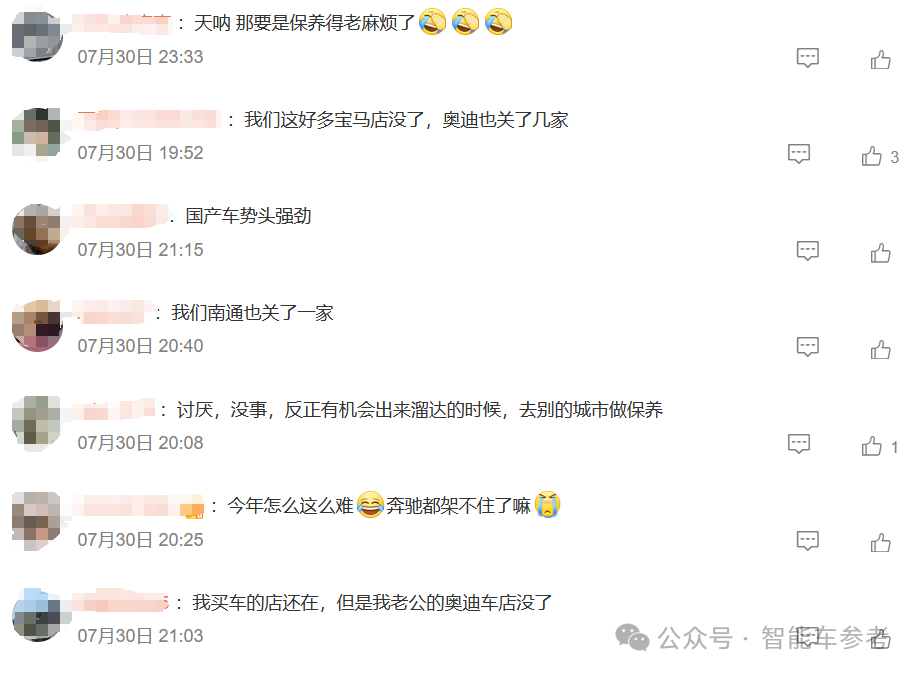
Task: Like the 南通也关了一家 comment
Action: [880, 349]
